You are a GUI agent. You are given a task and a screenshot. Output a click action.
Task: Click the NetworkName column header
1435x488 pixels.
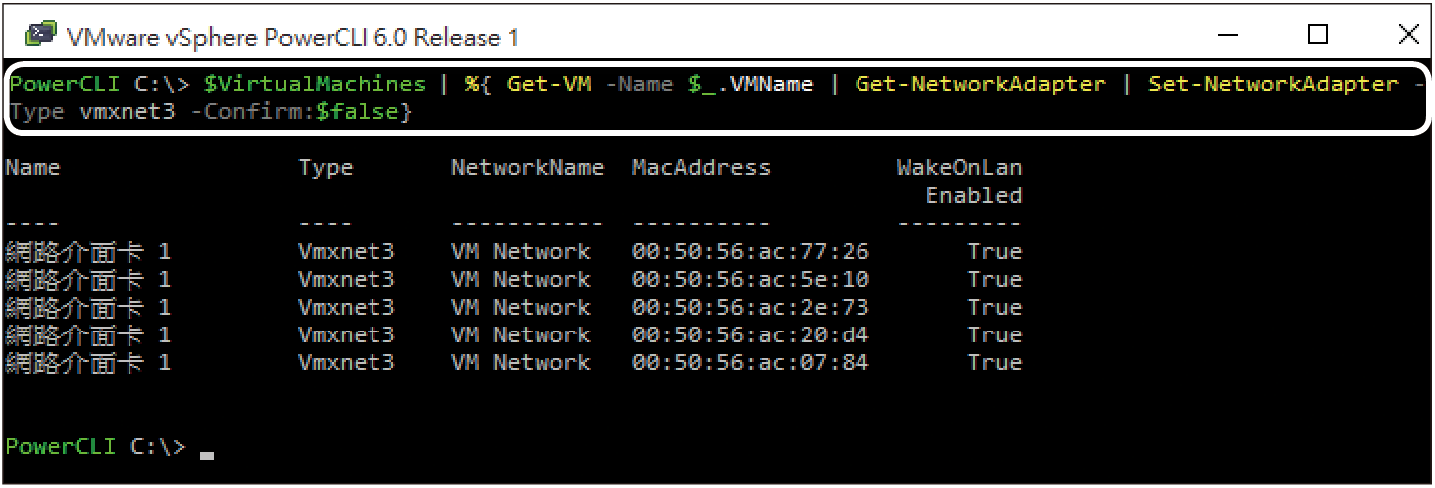tap(527, 168)
